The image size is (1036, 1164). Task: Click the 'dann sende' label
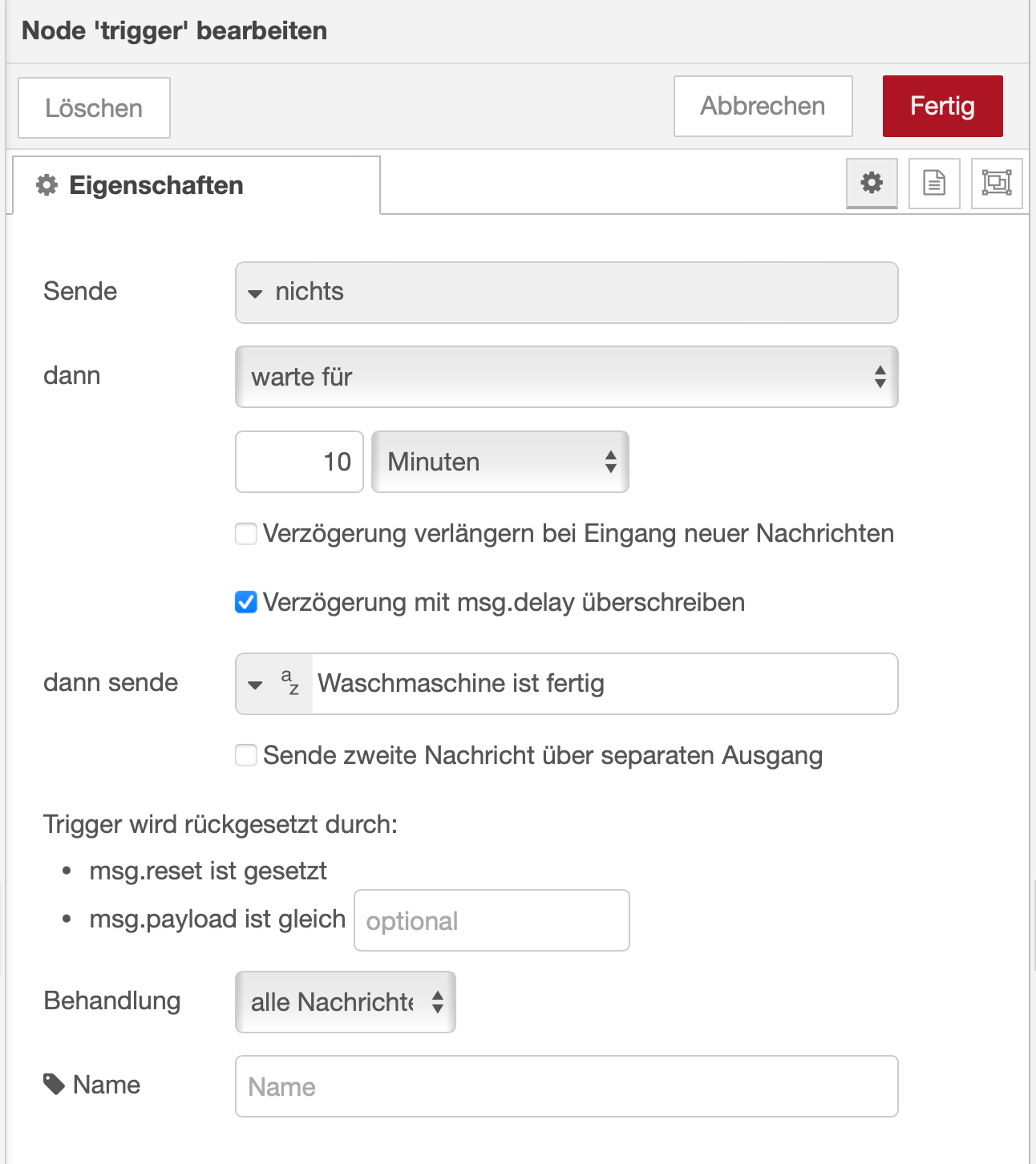tap(111, 682)
